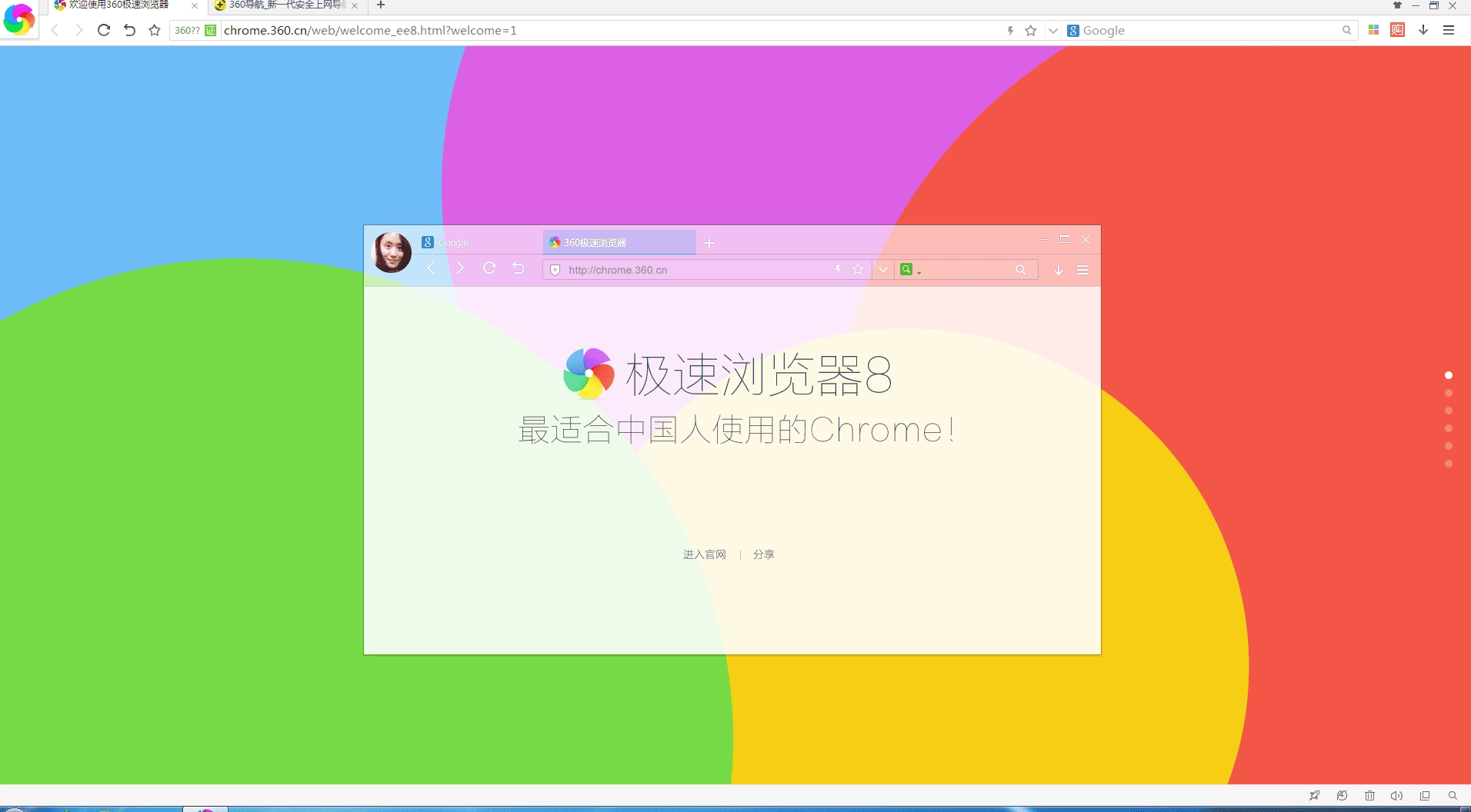Click the 360 browser logo avatar
Screen dimensions: 1471x812
pos(18,18)
